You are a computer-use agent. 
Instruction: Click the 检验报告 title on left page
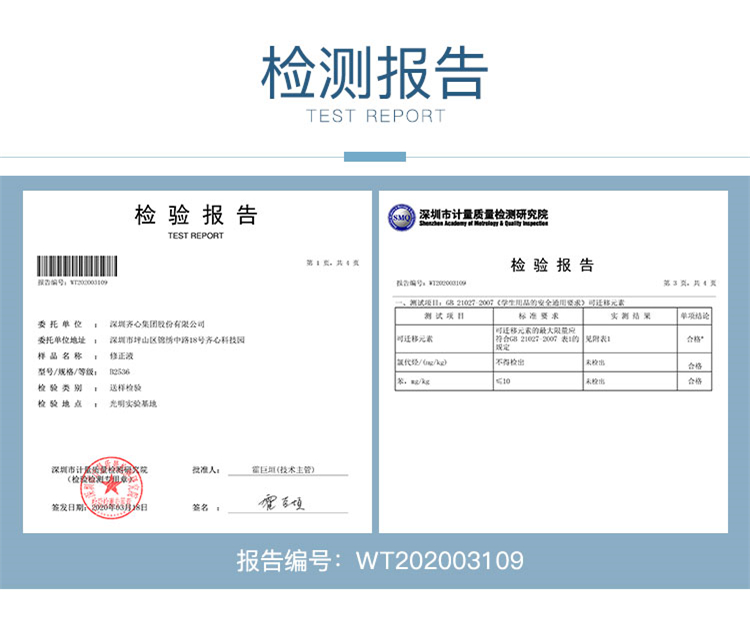(x=197, y=216)
